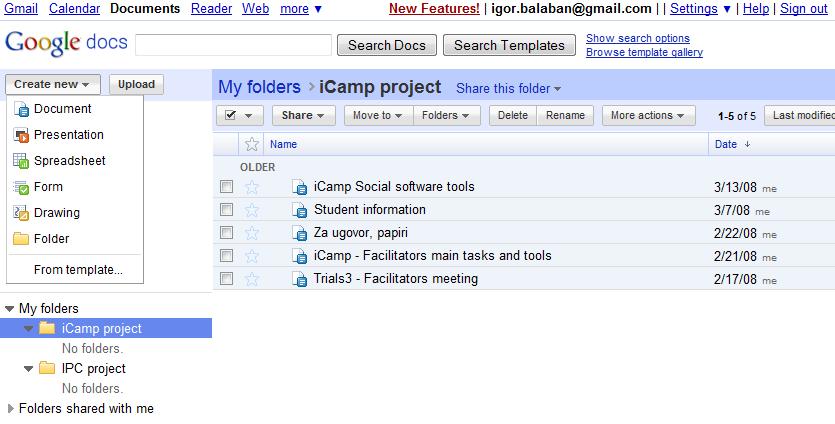Click the Drawing icon in Create new menu
Image resolution: width=835 pixels, height=424 pixels.
coord(21,213)
